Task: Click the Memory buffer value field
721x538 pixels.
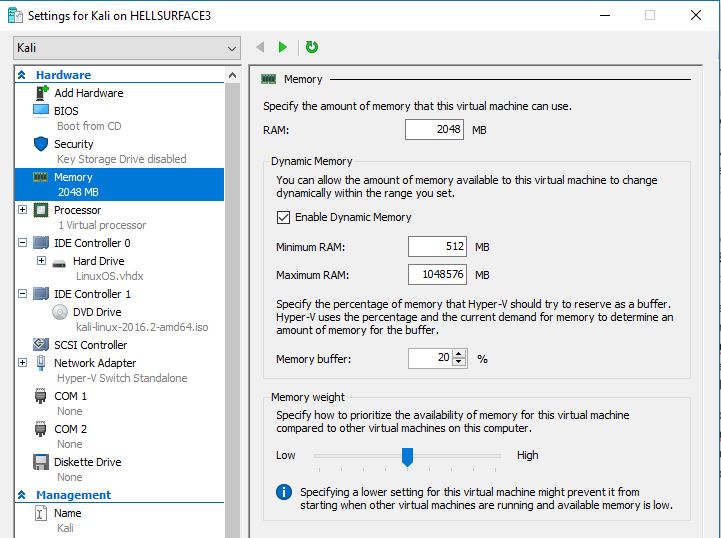Action: point(430,358)
